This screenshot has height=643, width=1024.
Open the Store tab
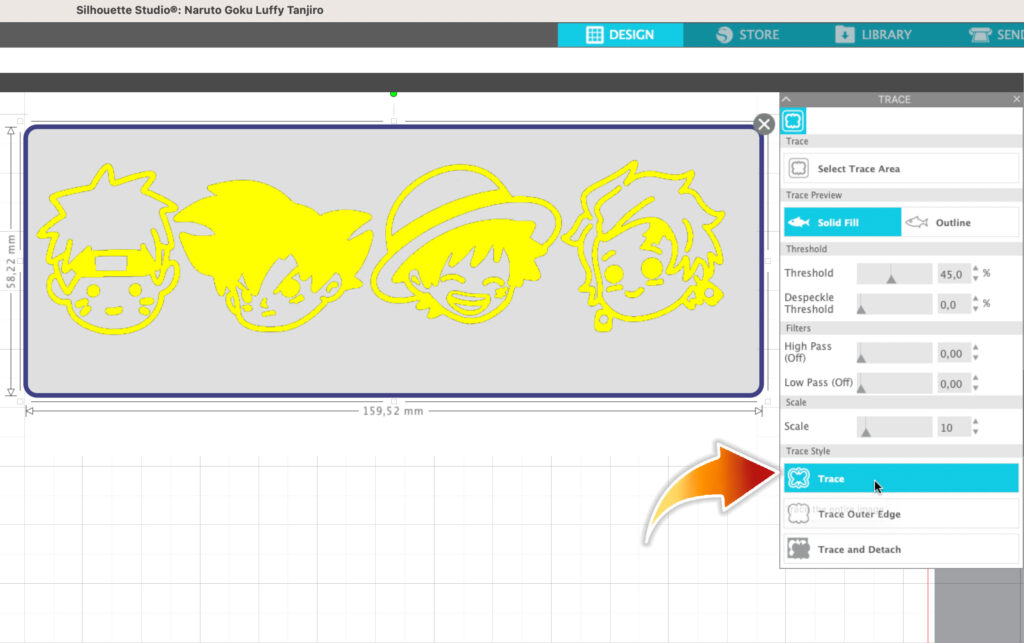tap(747, 34)
